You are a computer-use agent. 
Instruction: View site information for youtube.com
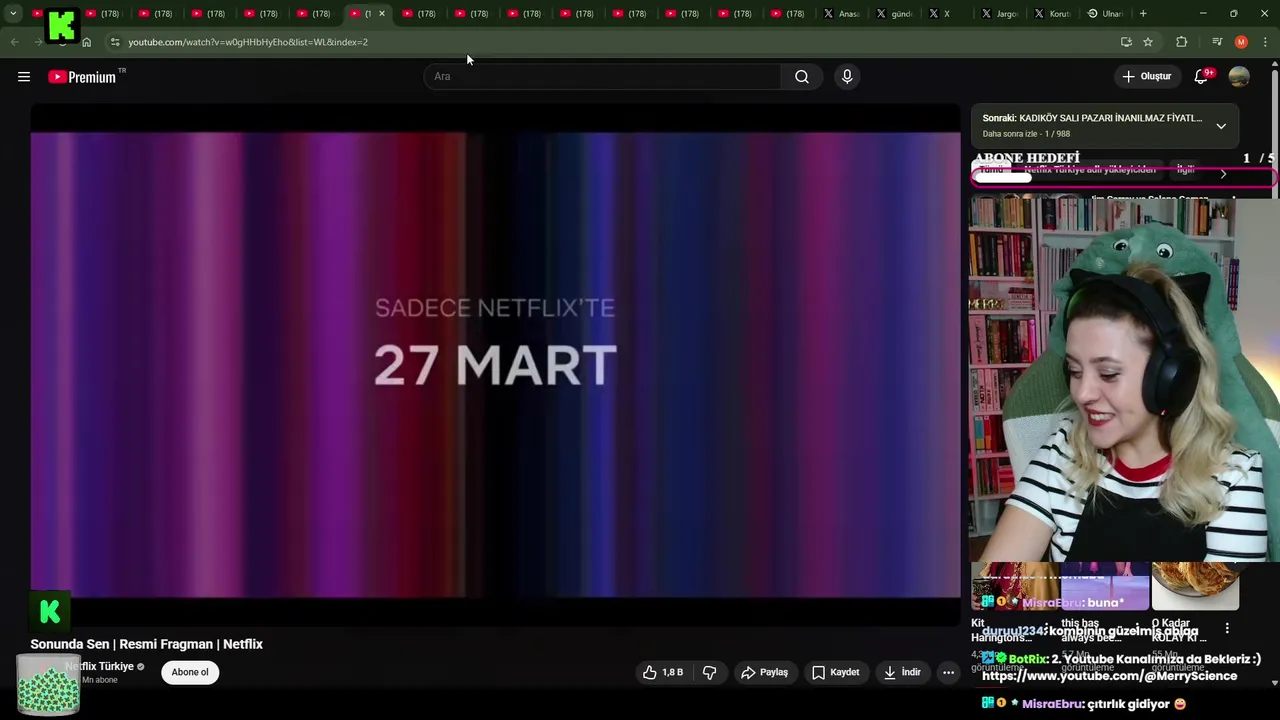pyautogui.click(x=115, y=42)
